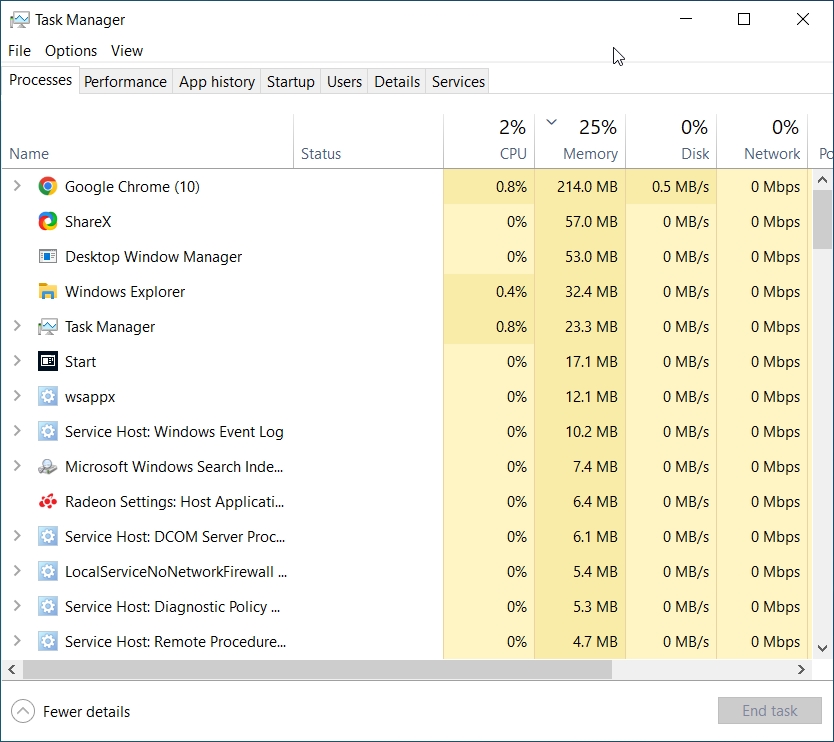
Task: Click the wsappx gear icon
Action: point(46,396)
